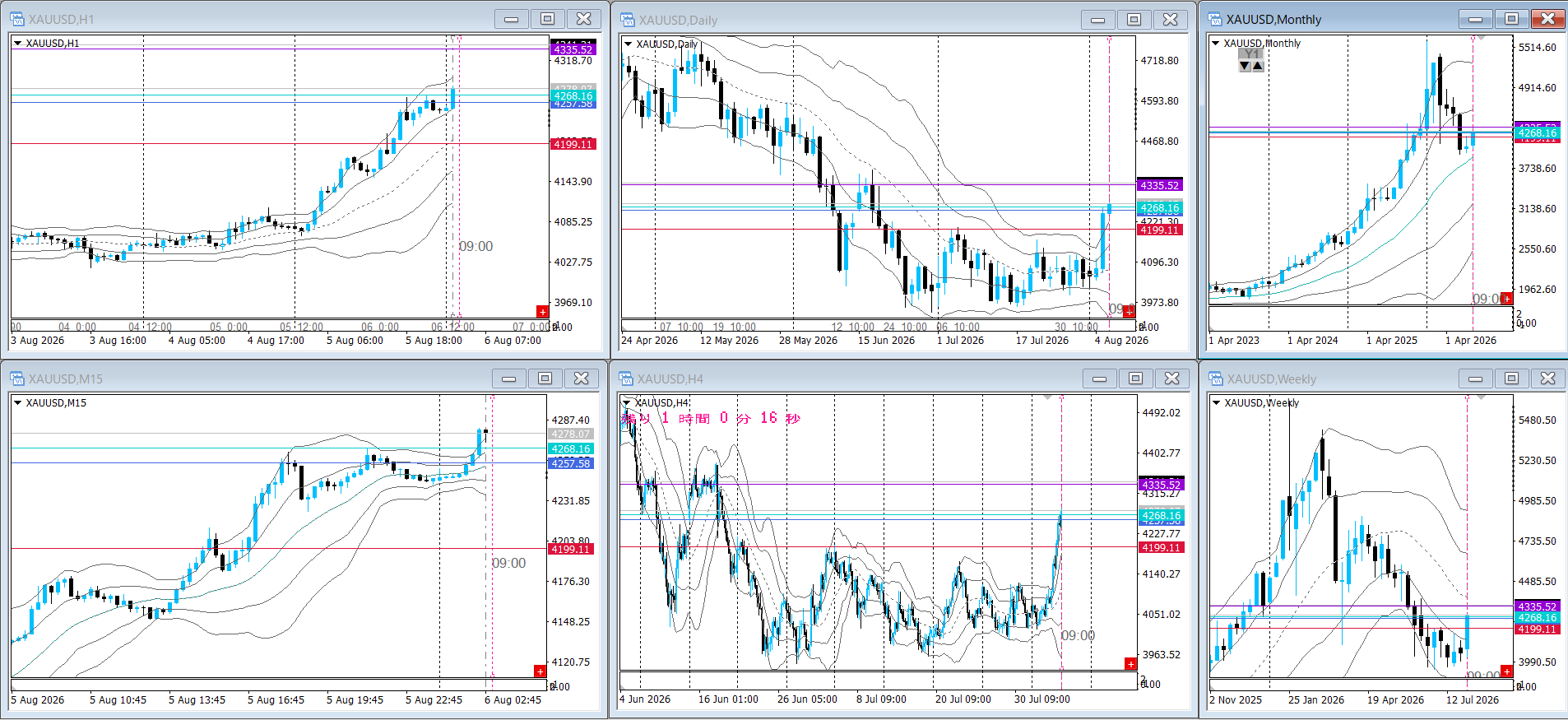1568x720 pixels.
Task: Minimize the XAUUSD,Daily chart window
Action: (x=1098, y=20)
